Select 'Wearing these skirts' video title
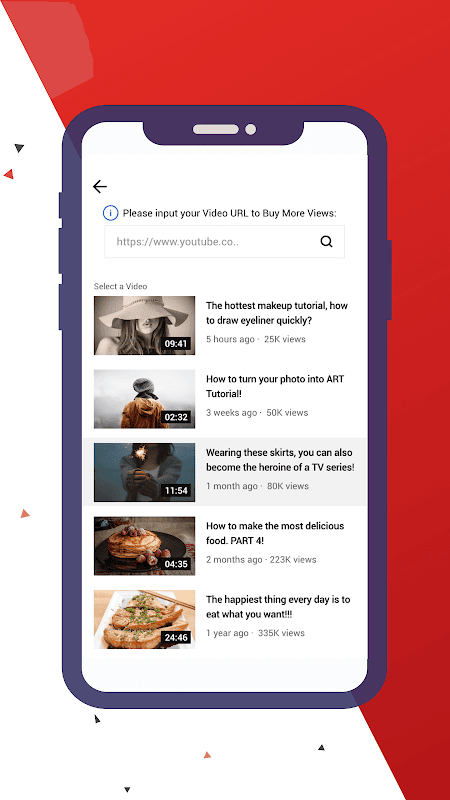 280,460
